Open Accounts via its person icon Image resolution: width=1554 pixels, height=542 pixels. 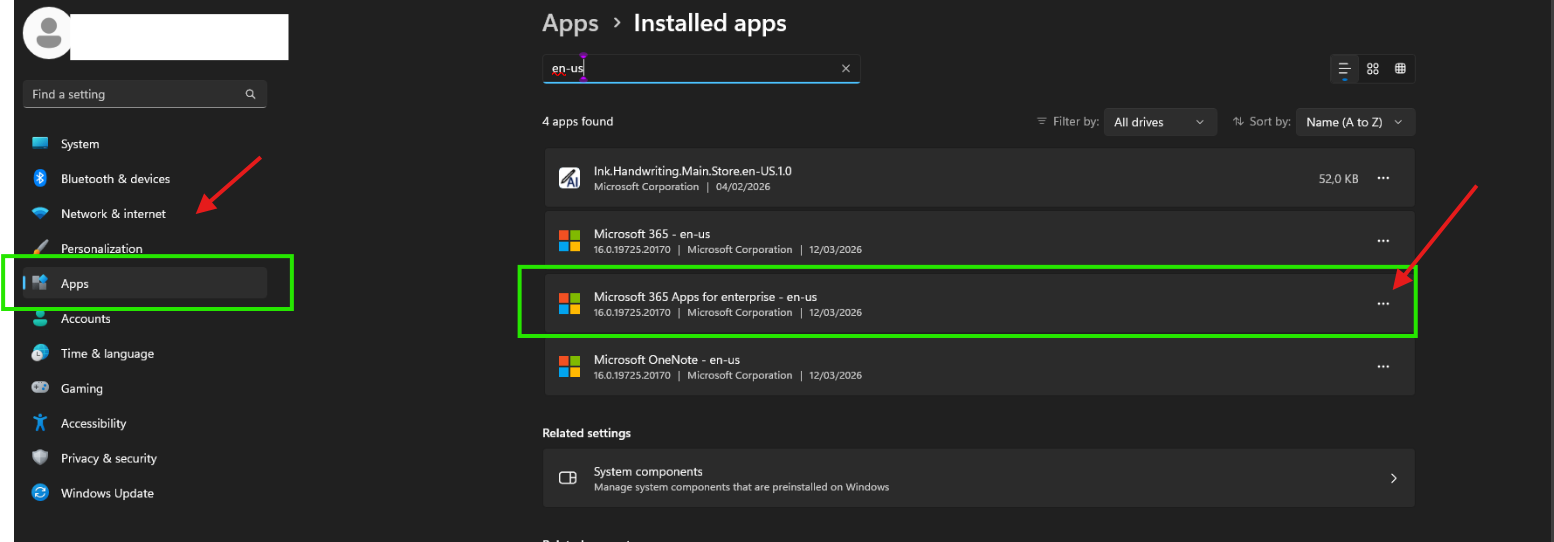click(x=40, y=318)
